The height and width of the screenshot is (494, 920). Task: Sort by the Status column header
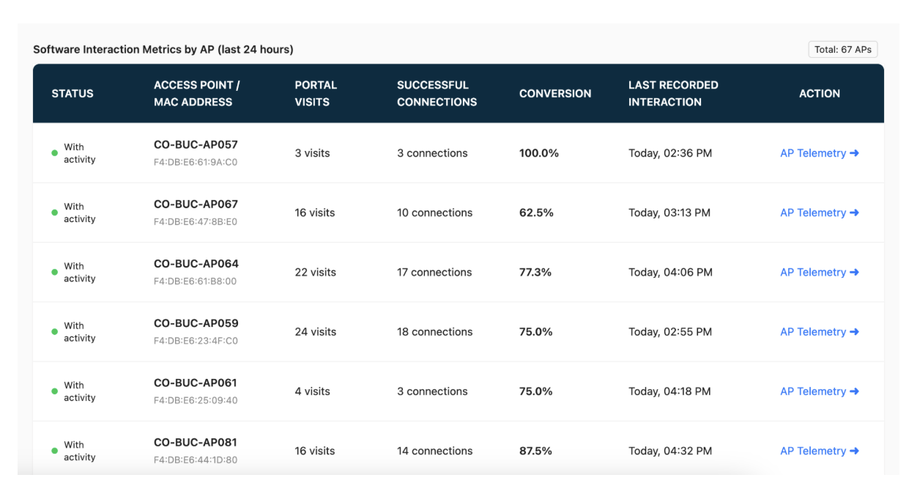[72, 94]
